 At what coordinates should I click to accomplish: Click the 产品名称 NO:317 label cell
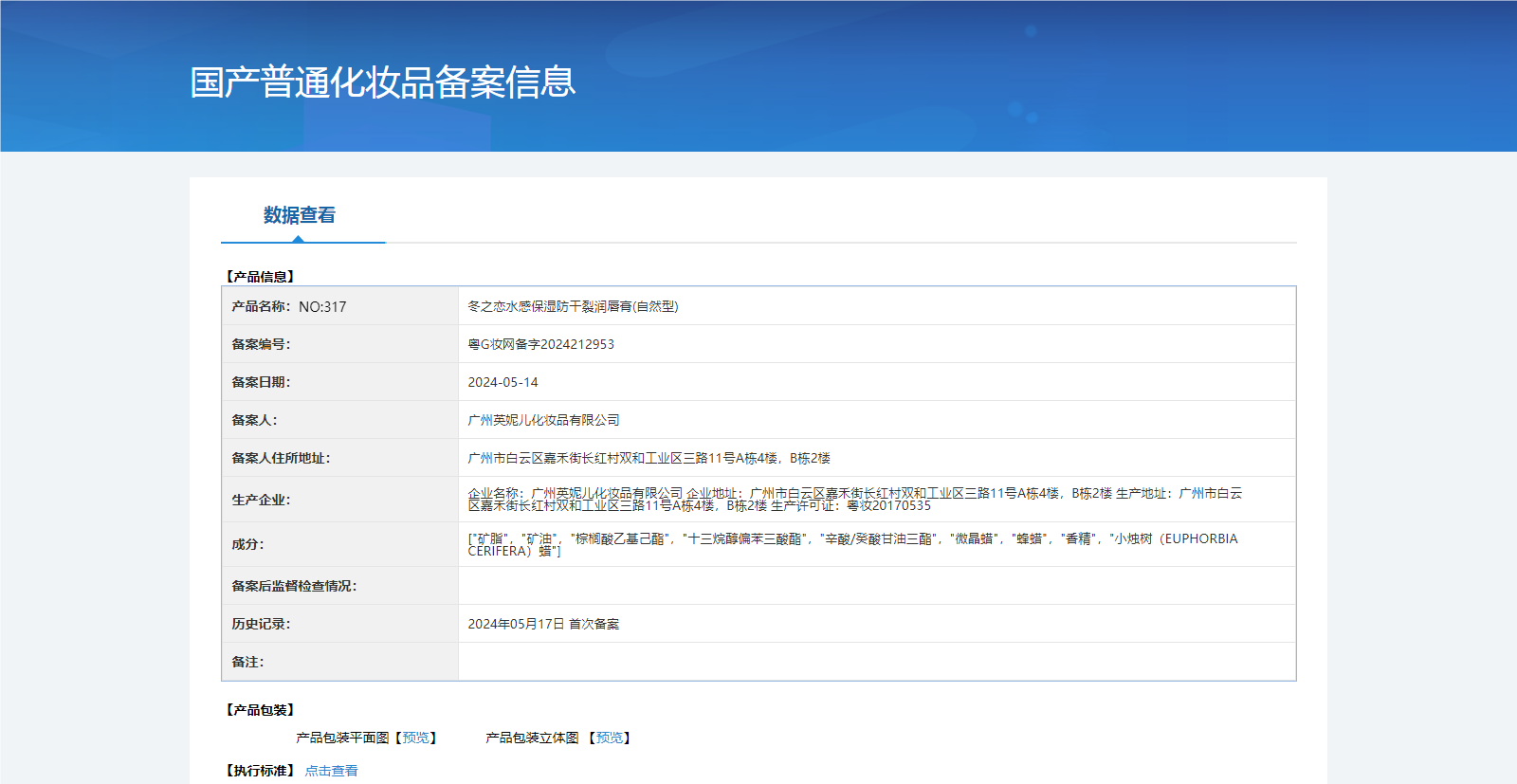click(289, 306)
